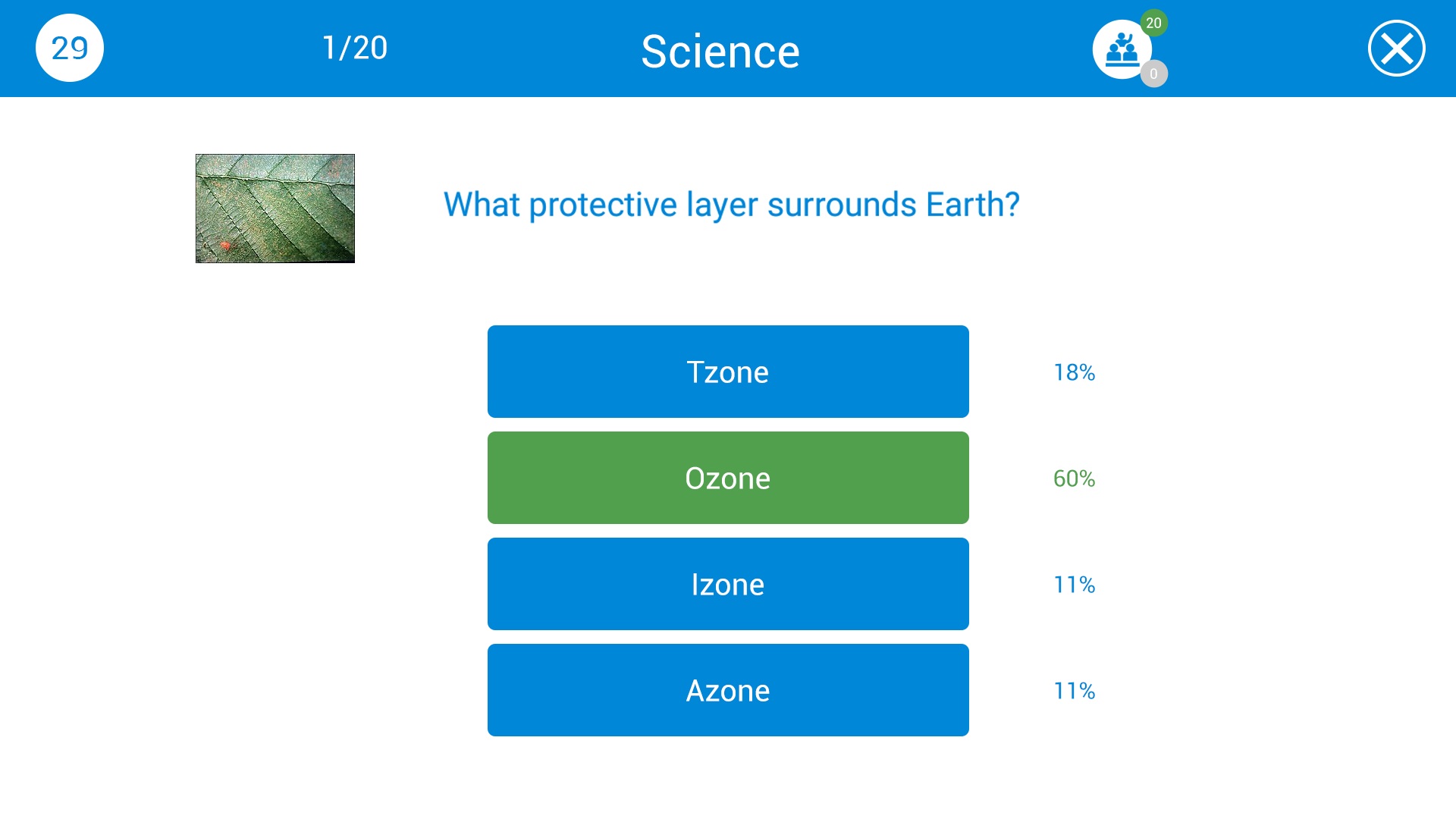Image resolution: width=1456 pixels, height=819 pixels.
Task: Close the quiz with the X icon
Action: [1396, 49]
